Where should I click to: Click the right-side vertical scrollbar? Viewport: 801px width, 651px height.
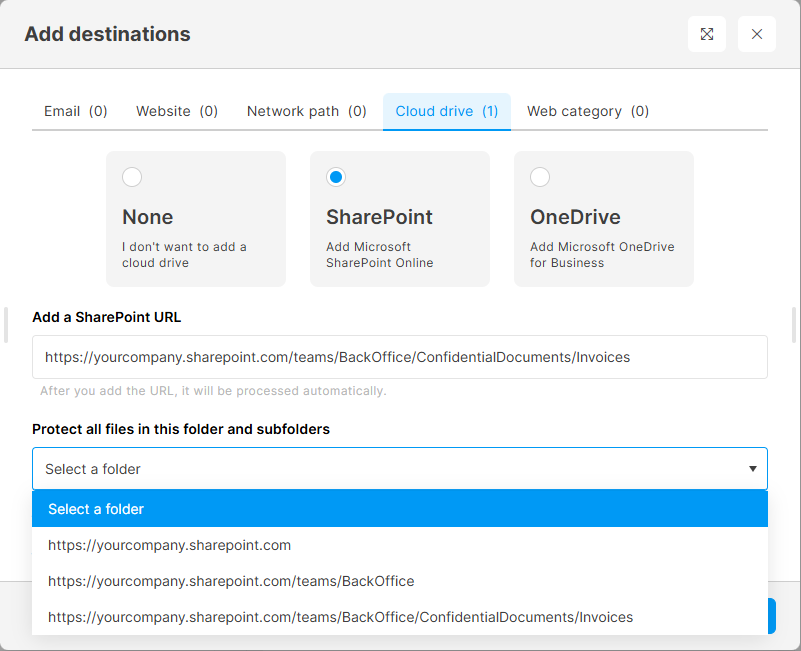794,325
